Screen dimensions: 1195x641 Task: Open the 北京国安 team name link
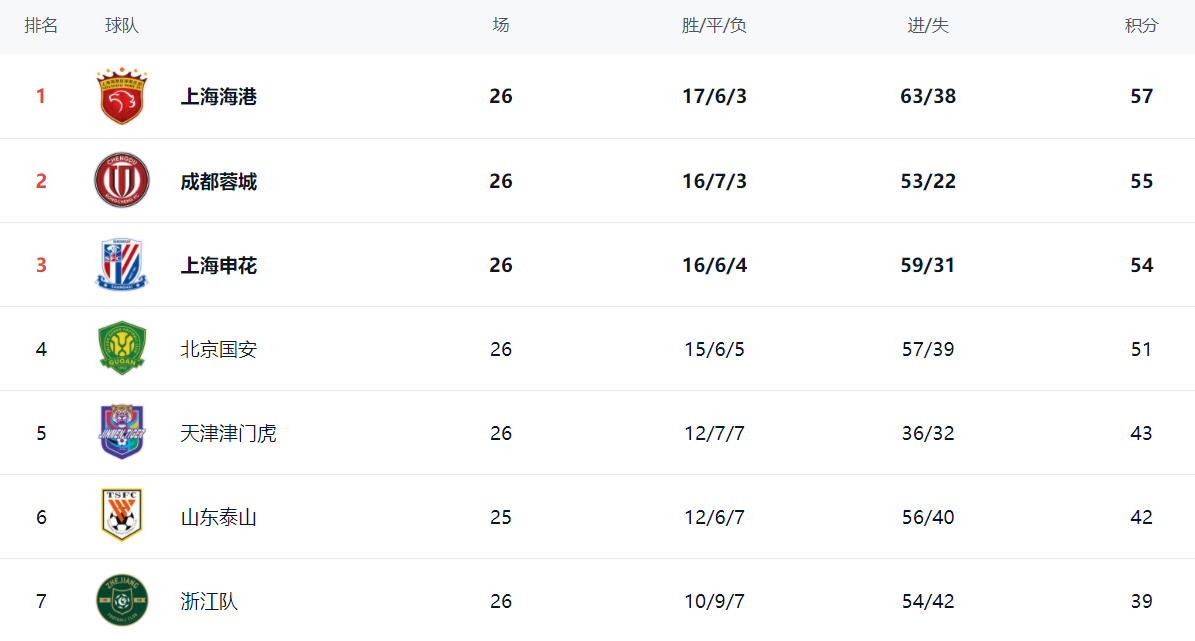coord(218,349)
